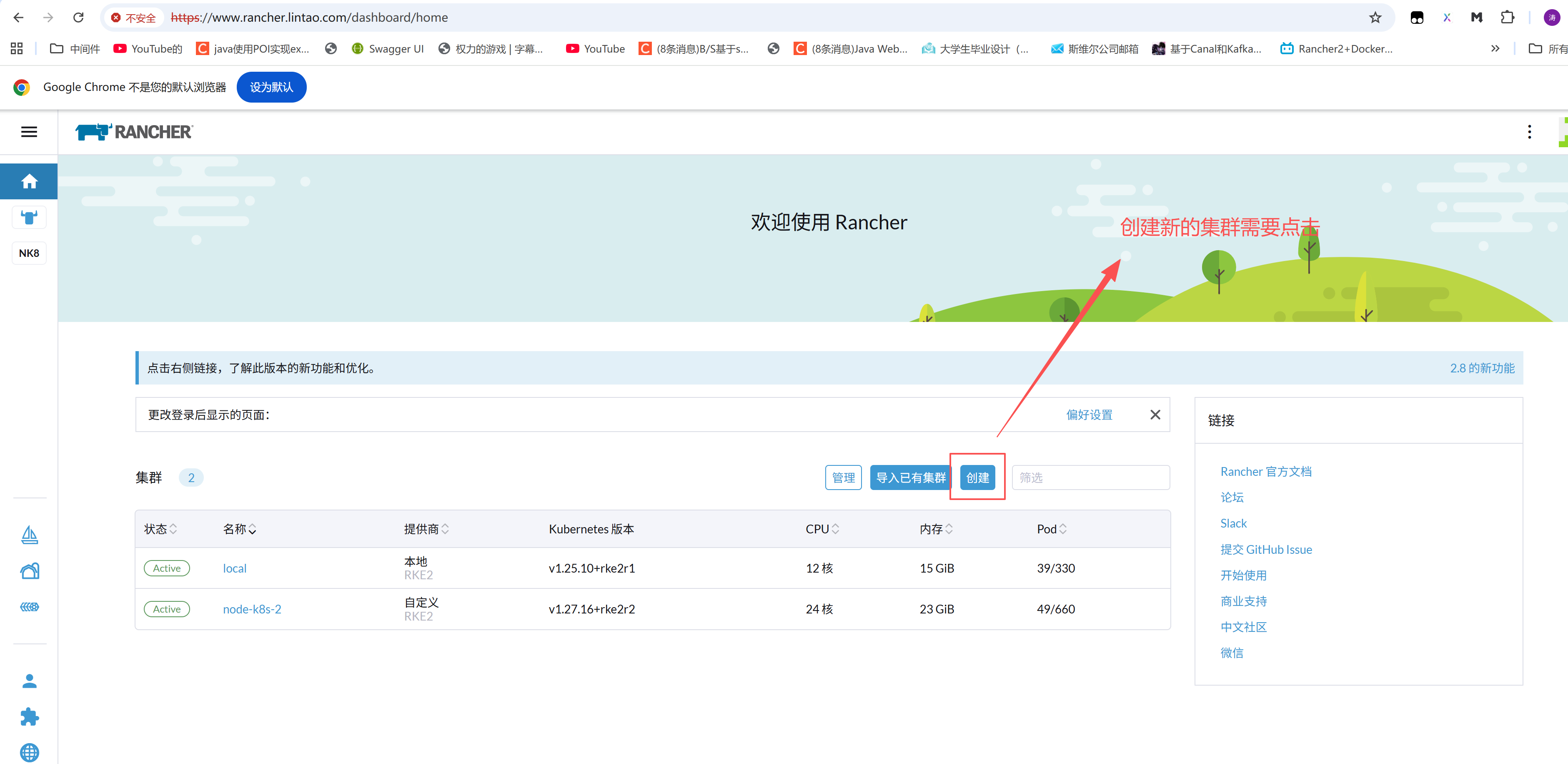This screenshot has width=1568, height=764.
Task: Open the 偏好设置 link
Action: [1089, 414]
